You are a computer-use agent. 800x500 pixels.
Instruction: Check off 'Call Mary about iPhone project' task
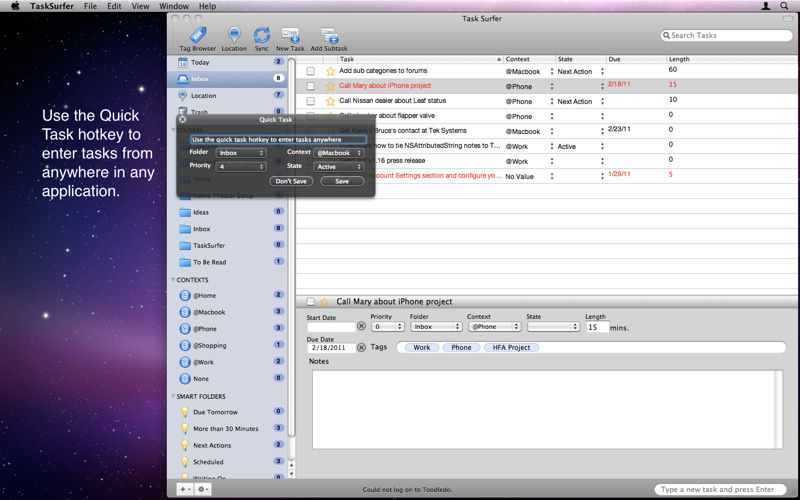310,86
